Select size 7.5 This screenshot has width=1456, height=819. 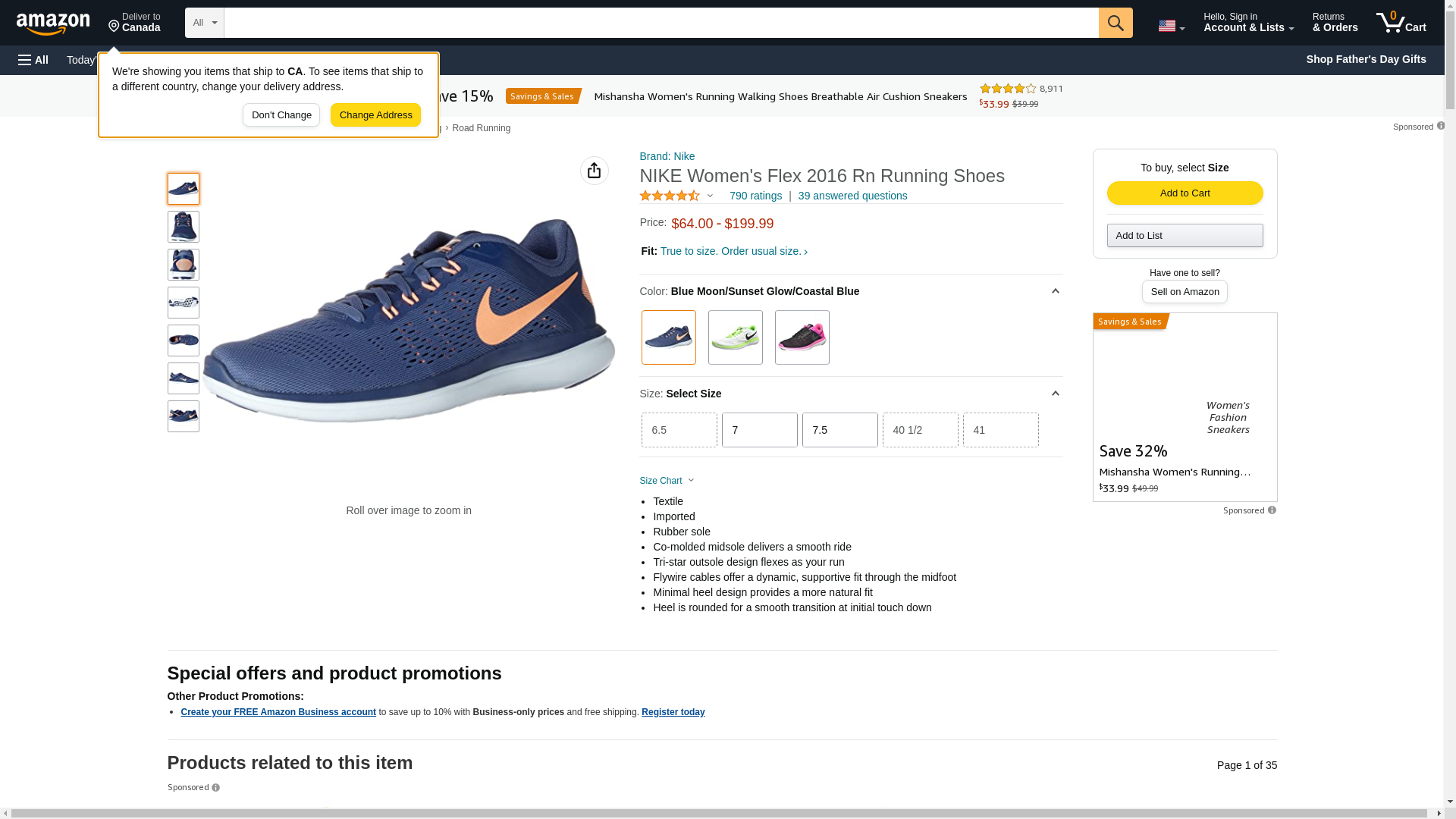839,430
